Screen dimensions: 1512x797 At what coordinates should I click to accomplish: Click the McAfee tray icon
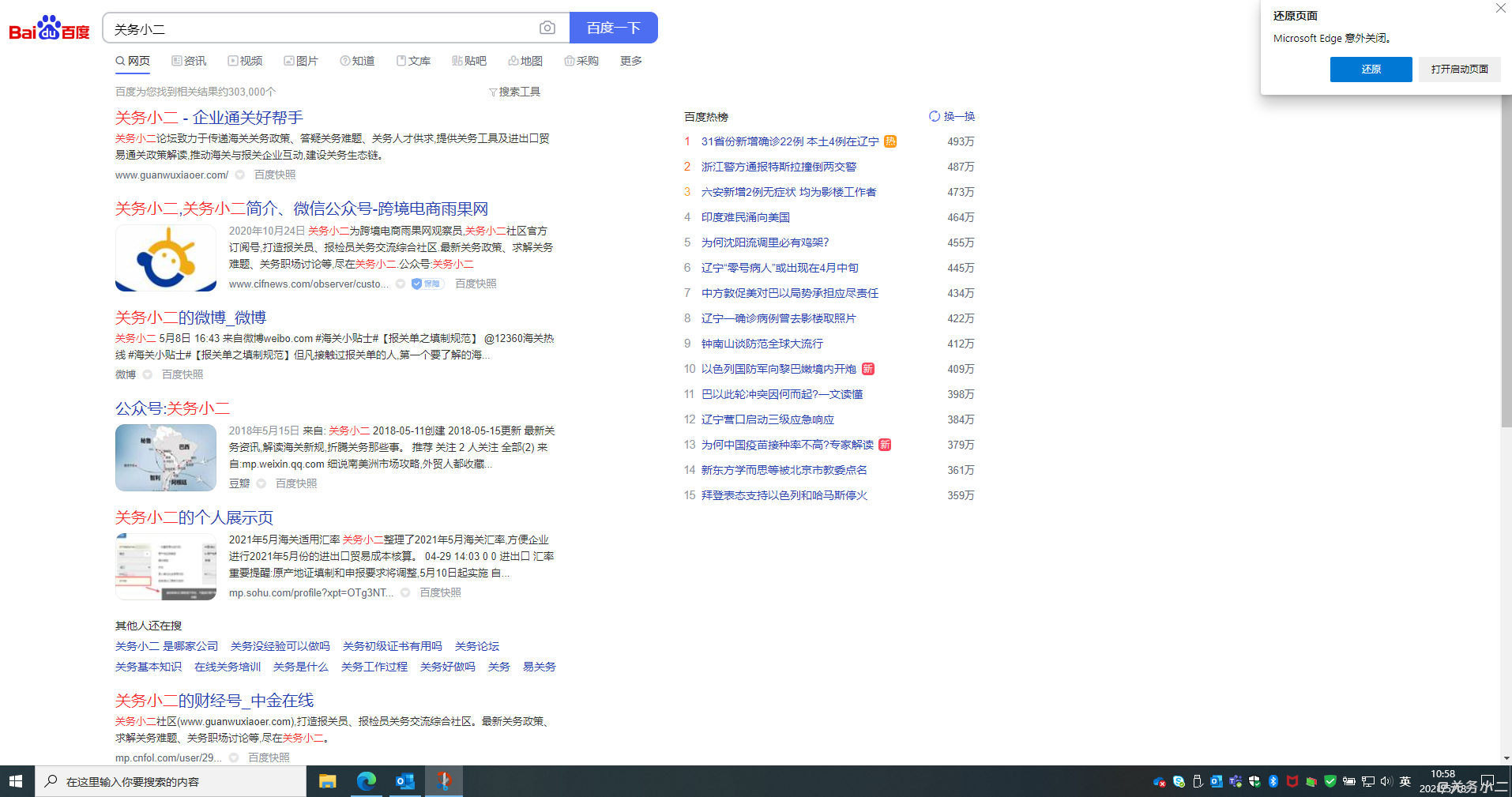[x=1292, y=782]
